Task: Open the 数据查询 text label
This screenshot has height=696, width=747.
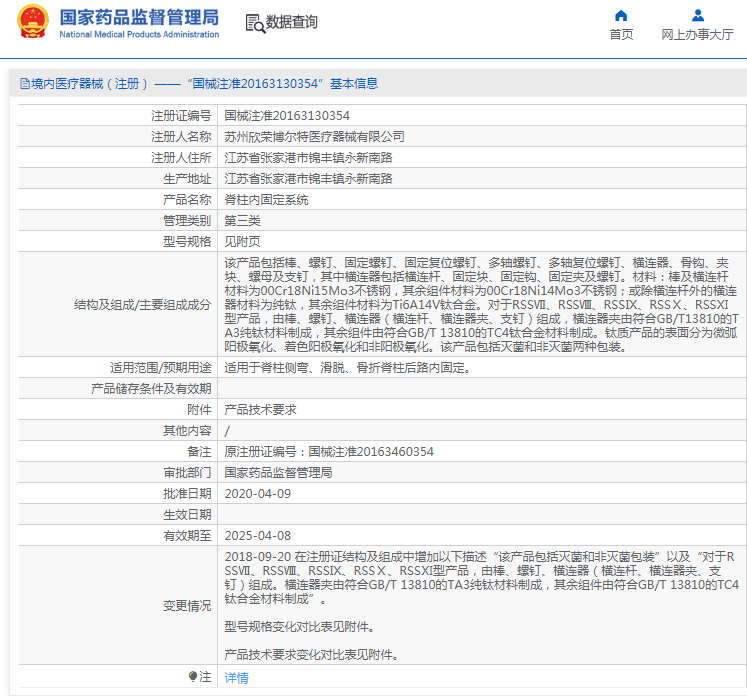Action: tap(292, 22)
